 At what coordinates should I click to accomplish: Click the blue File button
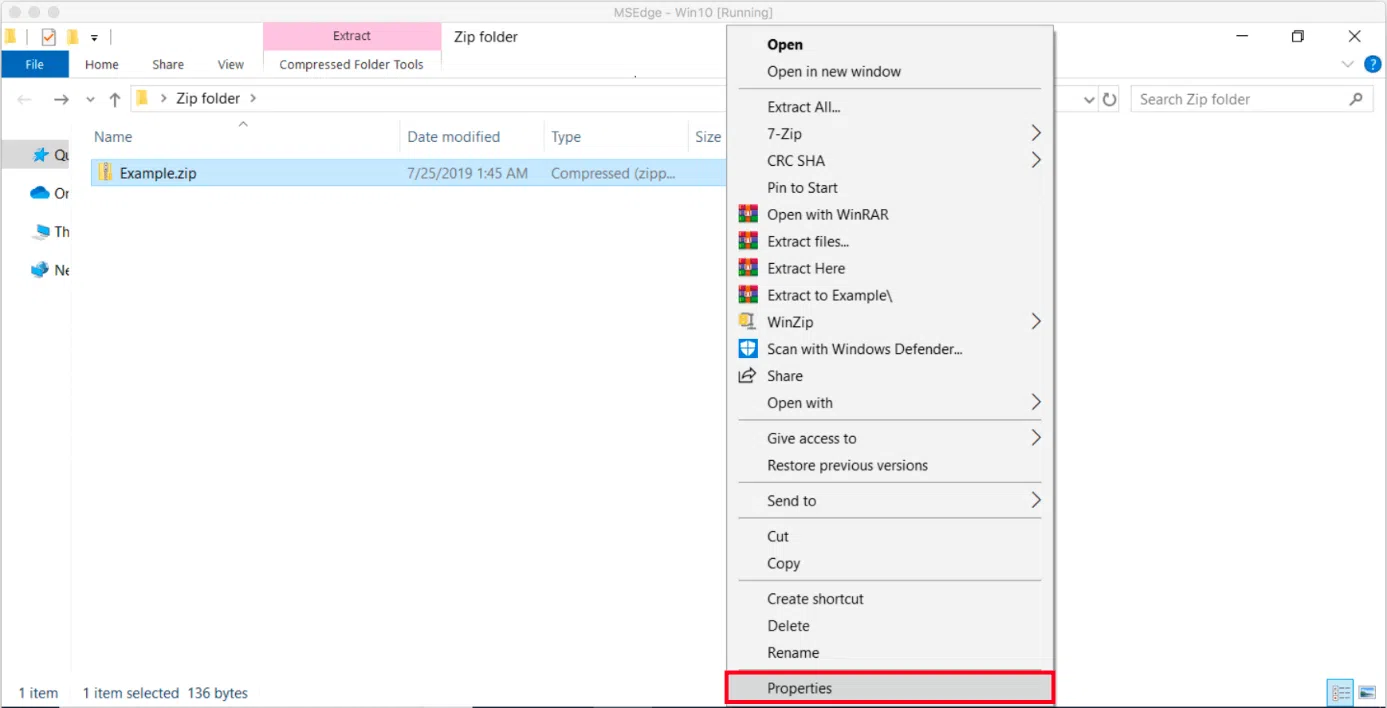tap(34, 64)
